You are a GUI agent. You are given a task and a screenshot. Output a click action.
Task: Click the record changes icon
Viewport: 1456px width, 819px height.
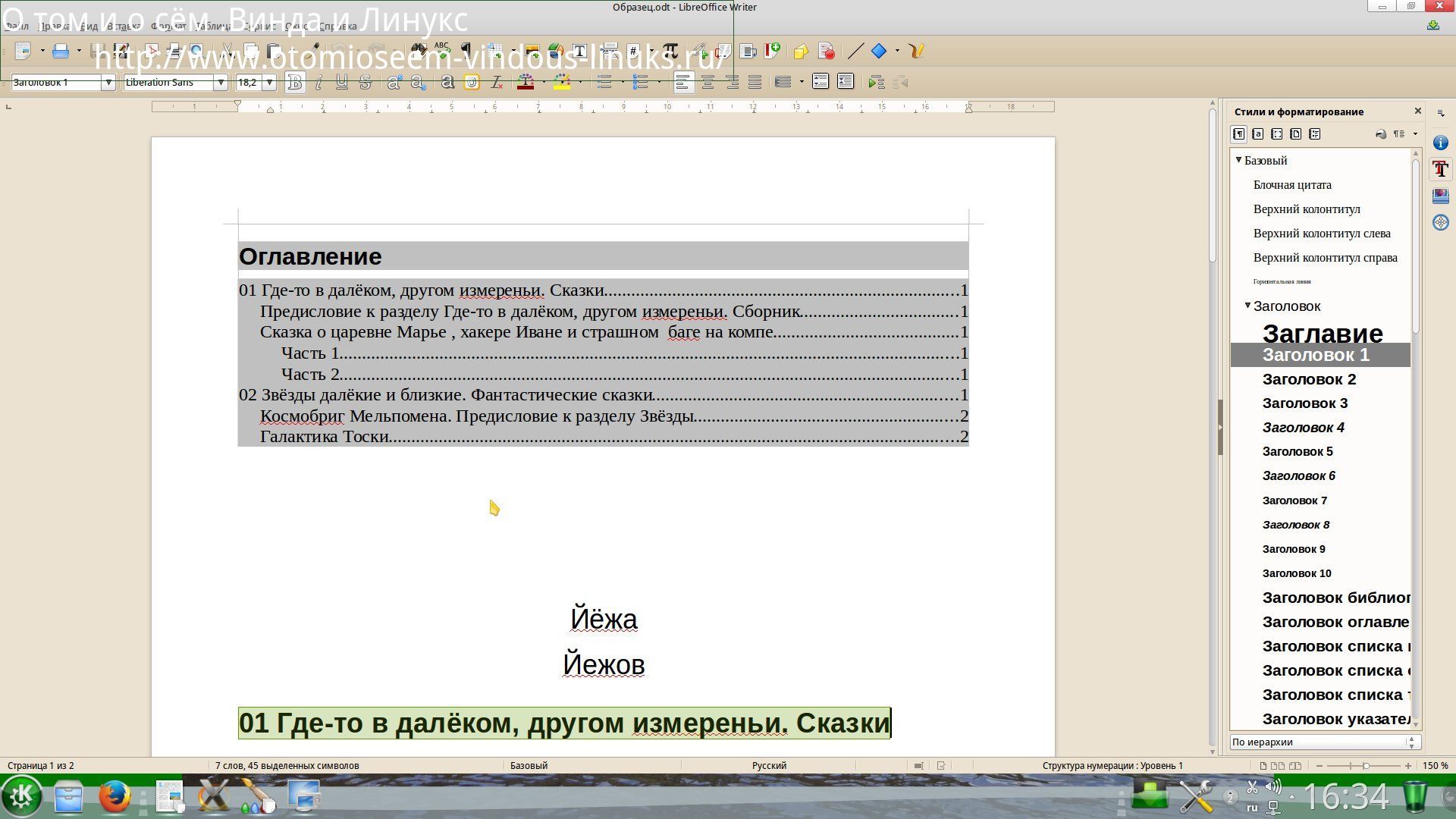click(826, 51)
